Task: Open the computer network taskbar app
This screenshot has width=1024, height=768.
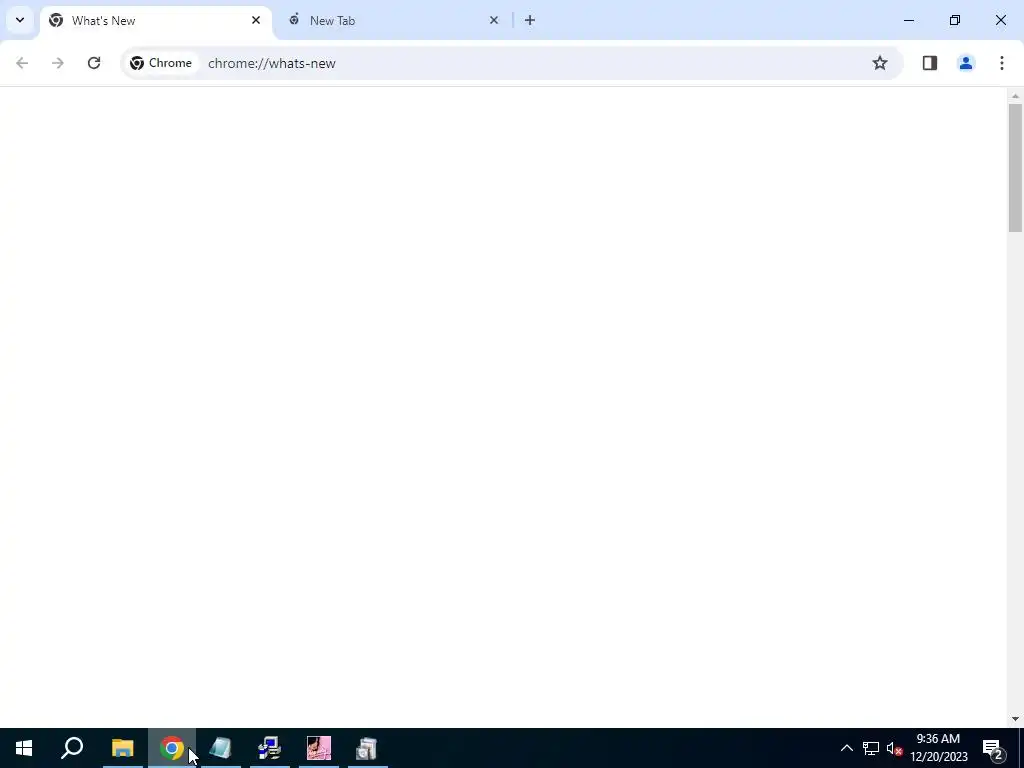Action: click(x=270, y=748)
